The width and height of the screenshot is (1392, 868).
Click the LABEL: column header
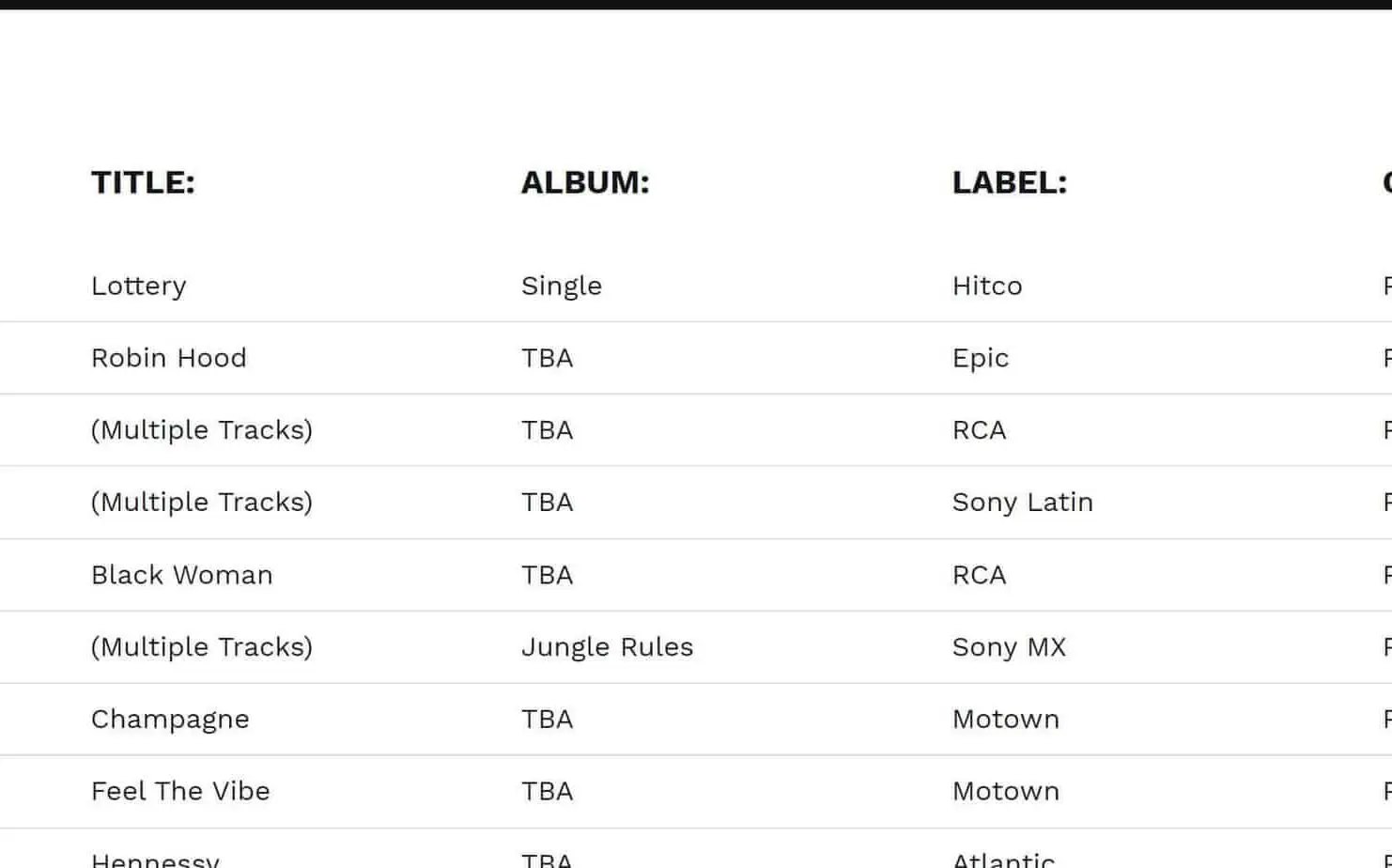[1010, 182]
